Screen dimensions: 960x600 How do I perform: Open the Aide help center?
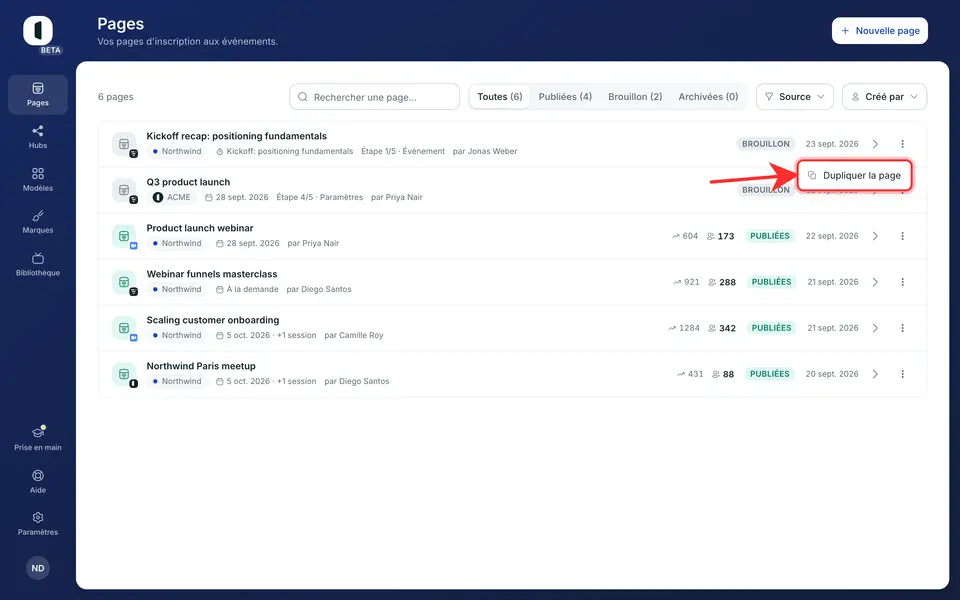(37, 481)
